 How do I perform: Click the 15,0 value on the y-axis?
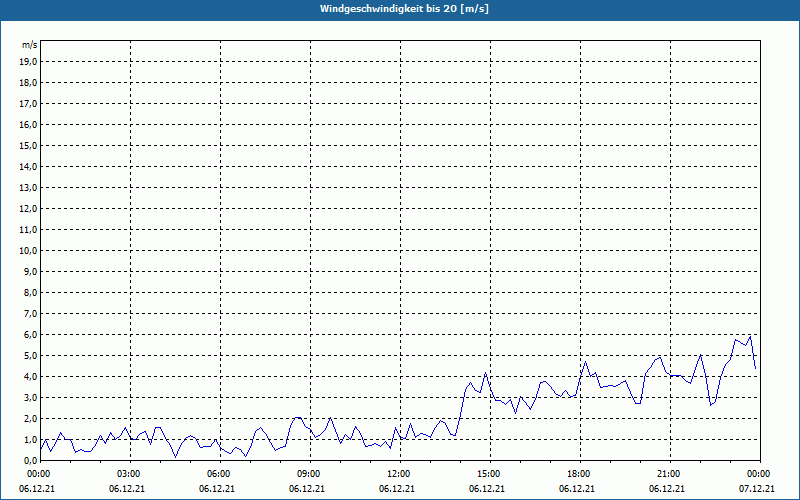point(29,145)
